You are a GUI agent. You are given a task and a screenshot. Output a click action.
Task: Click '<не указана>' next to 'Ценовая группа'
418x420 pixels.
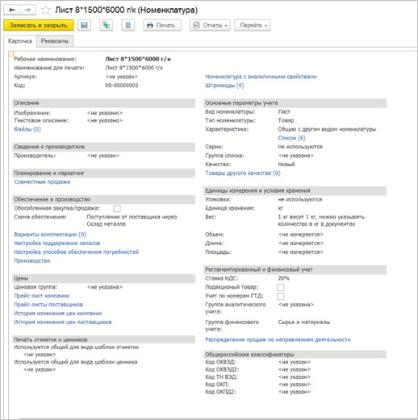pyautogui.click(x=105, y=287)
